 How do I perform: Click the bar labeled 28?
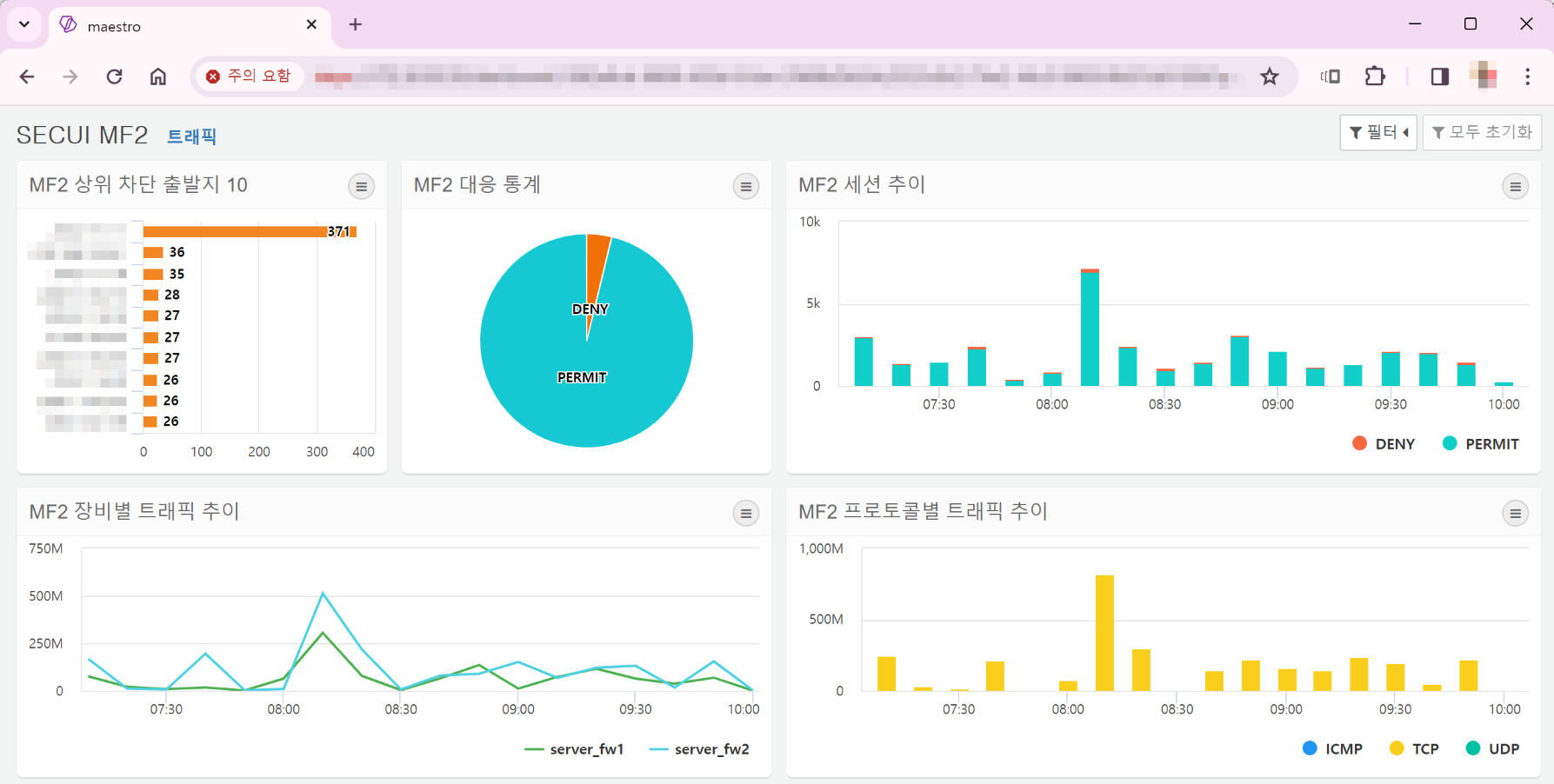pyautogui.click(x=151, y=295)
